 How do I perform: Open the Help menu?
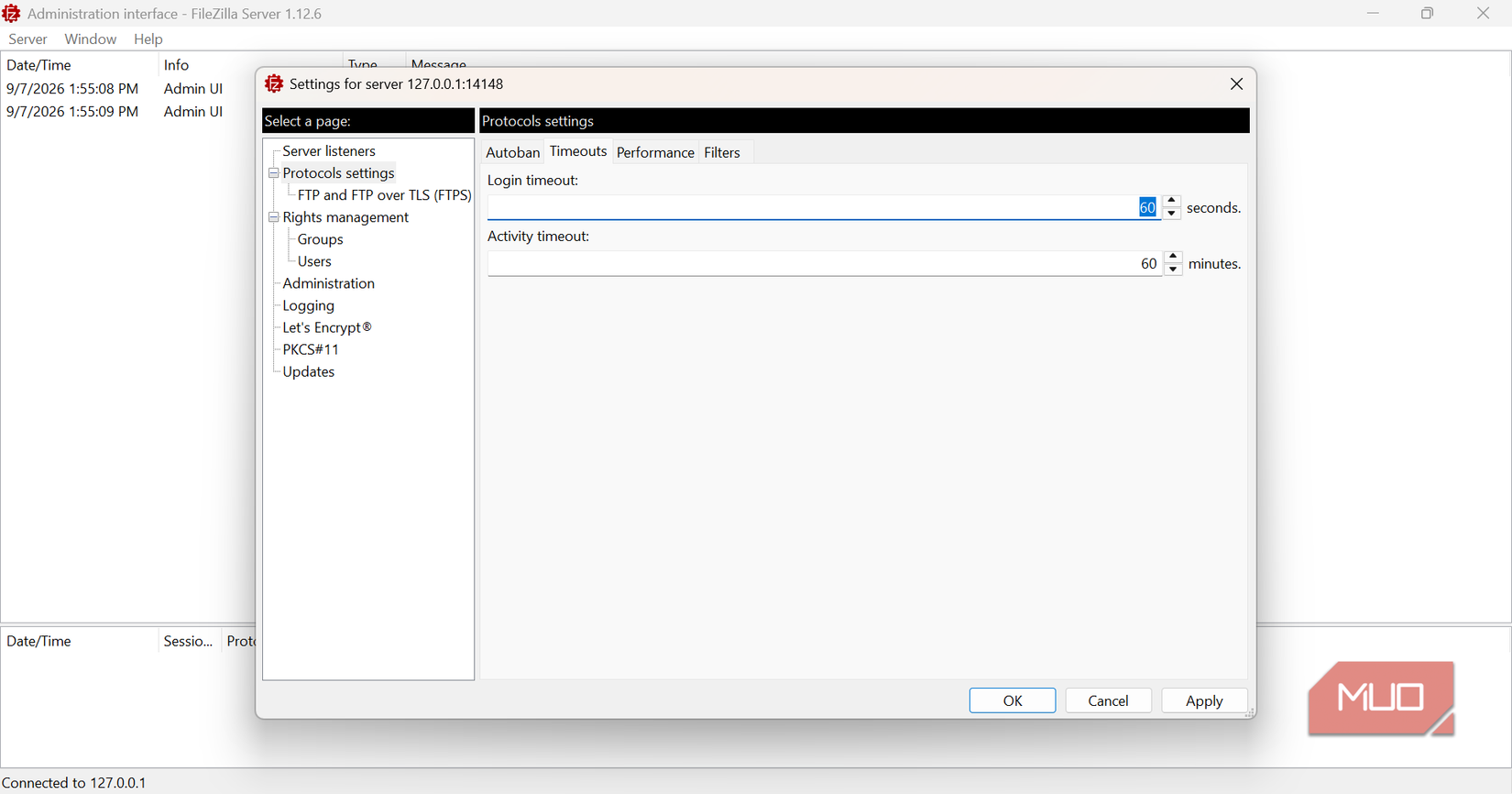(x=148, y=39)
